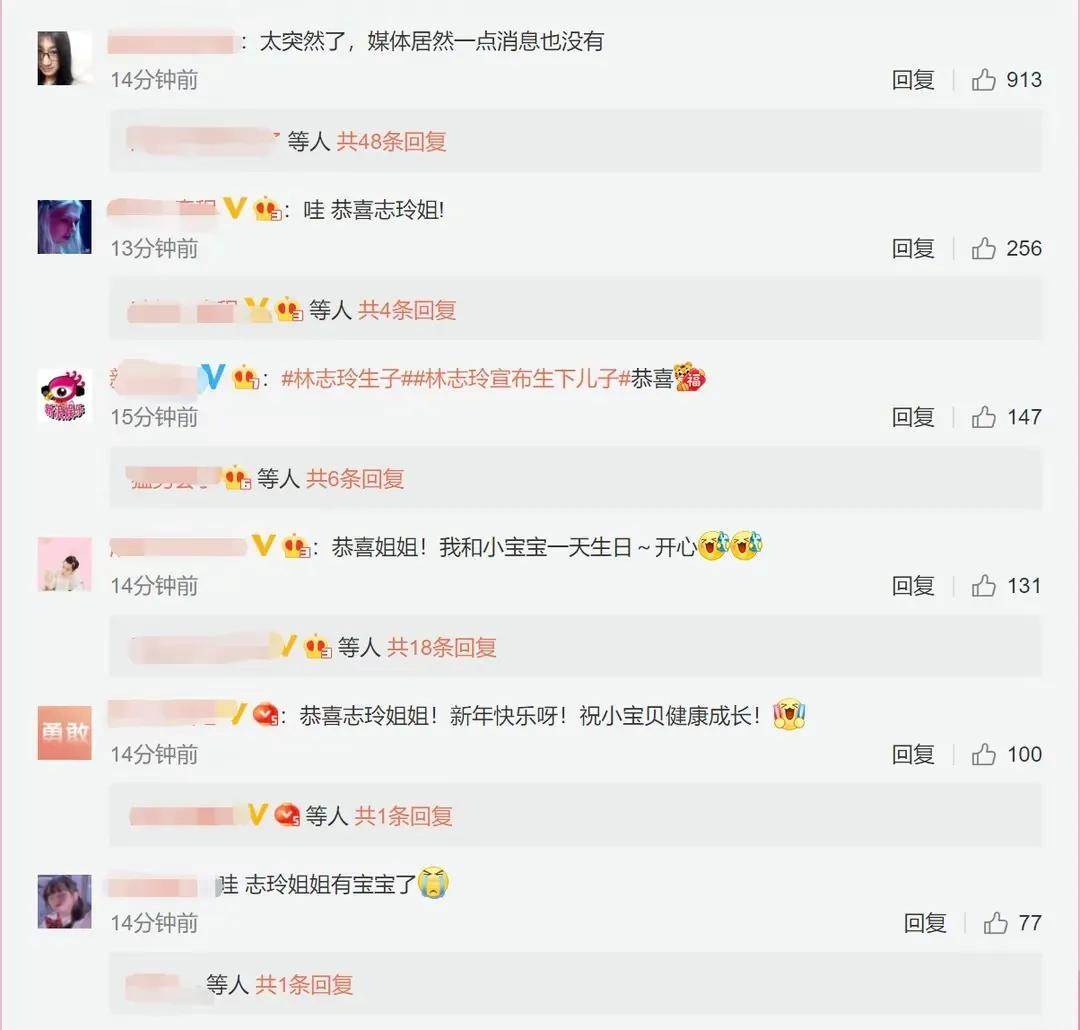This screenshot has width=1080, height=1030.
Task: Expand 共1条回复 under the last comment
Action: [x=304, y=985]
